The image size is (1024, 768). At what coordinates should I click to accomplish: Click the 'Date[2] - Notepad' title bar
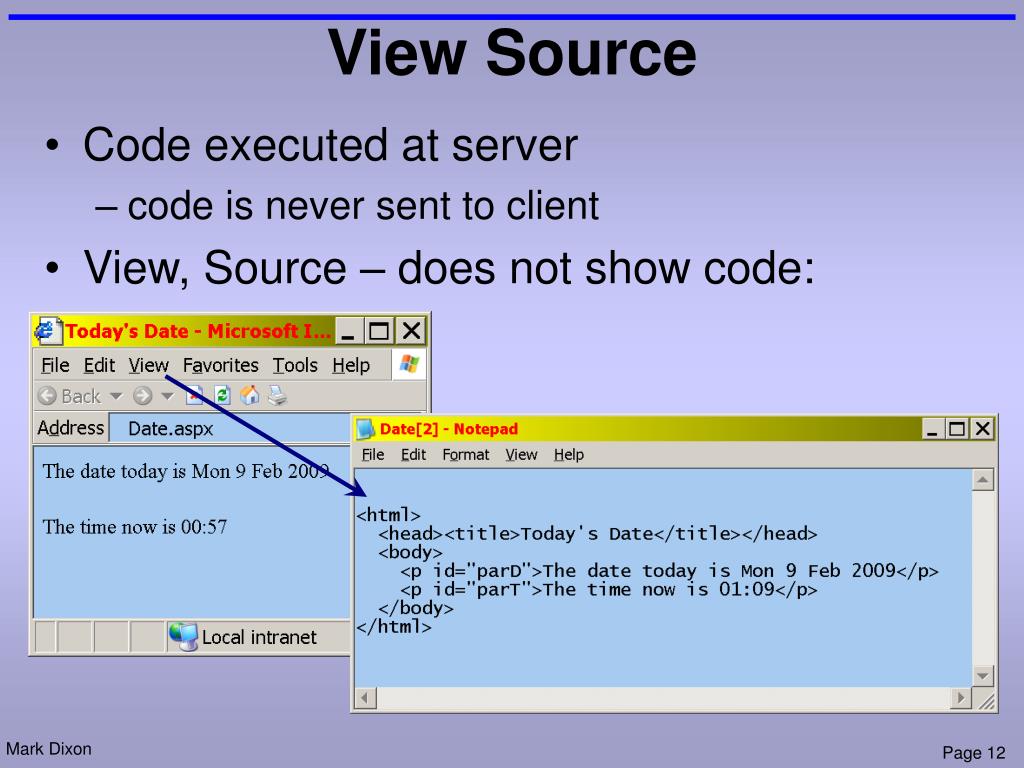(x=637, y=429)
